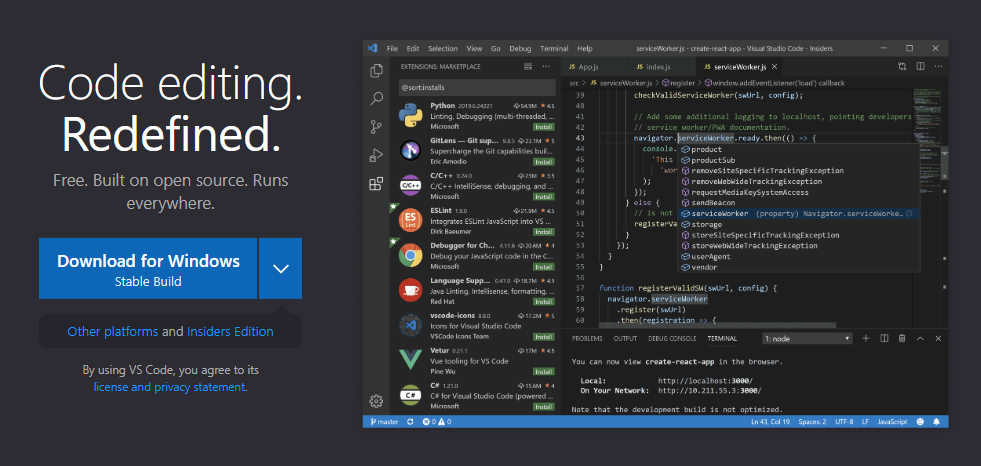Open license and privacy statement link
Viewport: 981px width, 466px height.
click(x=169, y=387)
